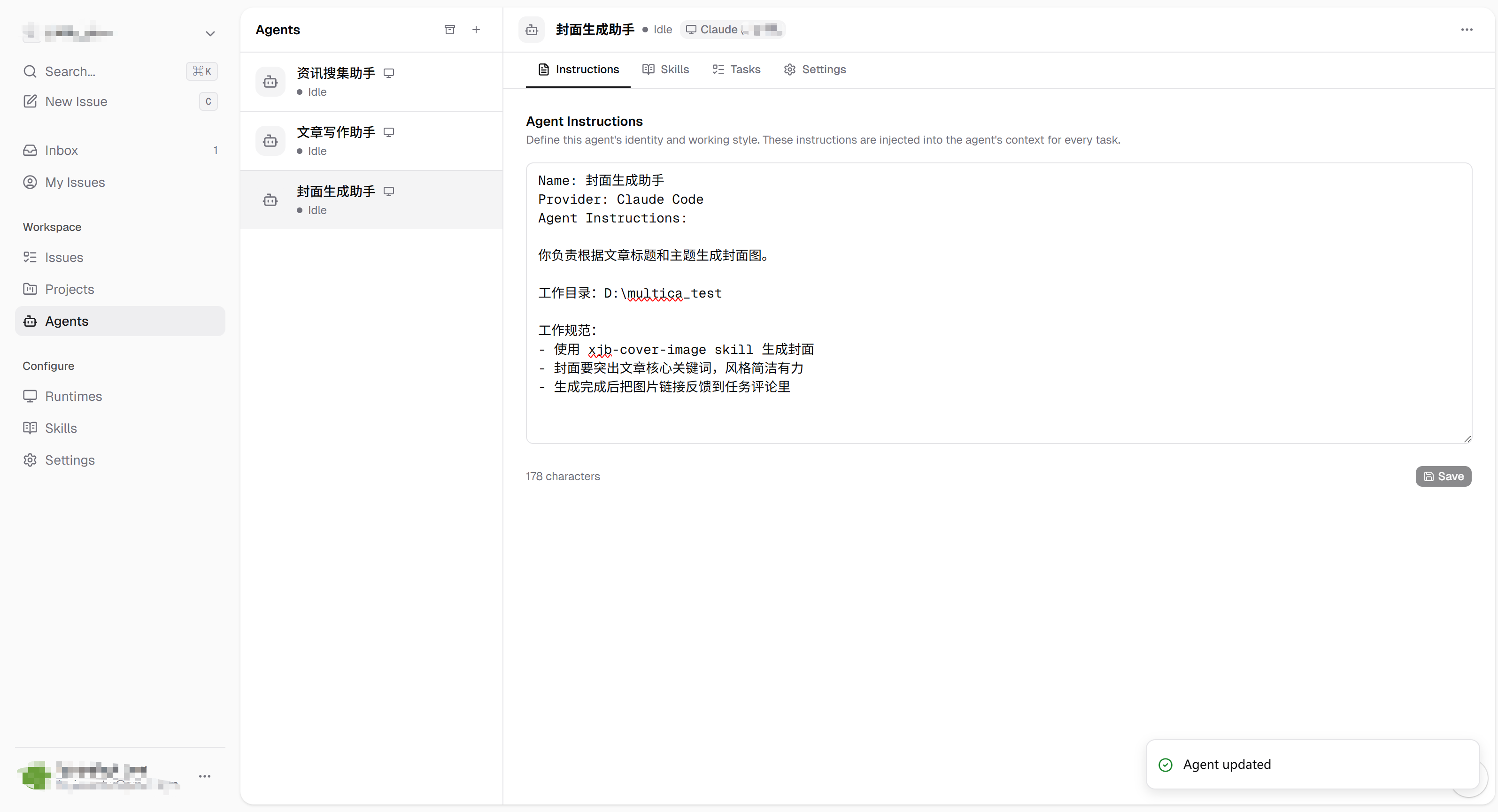1498x812 pixels.
Task: Click the 封面生成助手 title in detail header
Action: click(x=595, y=30)
